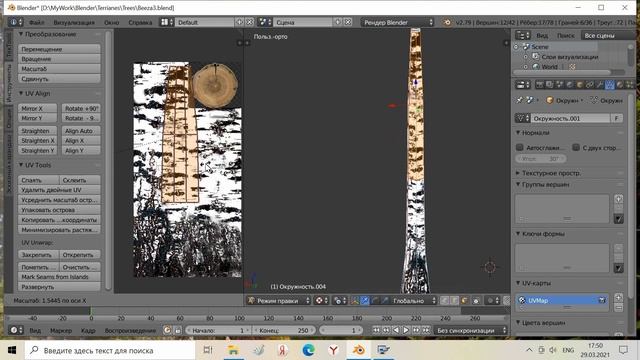
Task: Open the Воспроизведение menu in timeline
Action: tap(130, 330)
